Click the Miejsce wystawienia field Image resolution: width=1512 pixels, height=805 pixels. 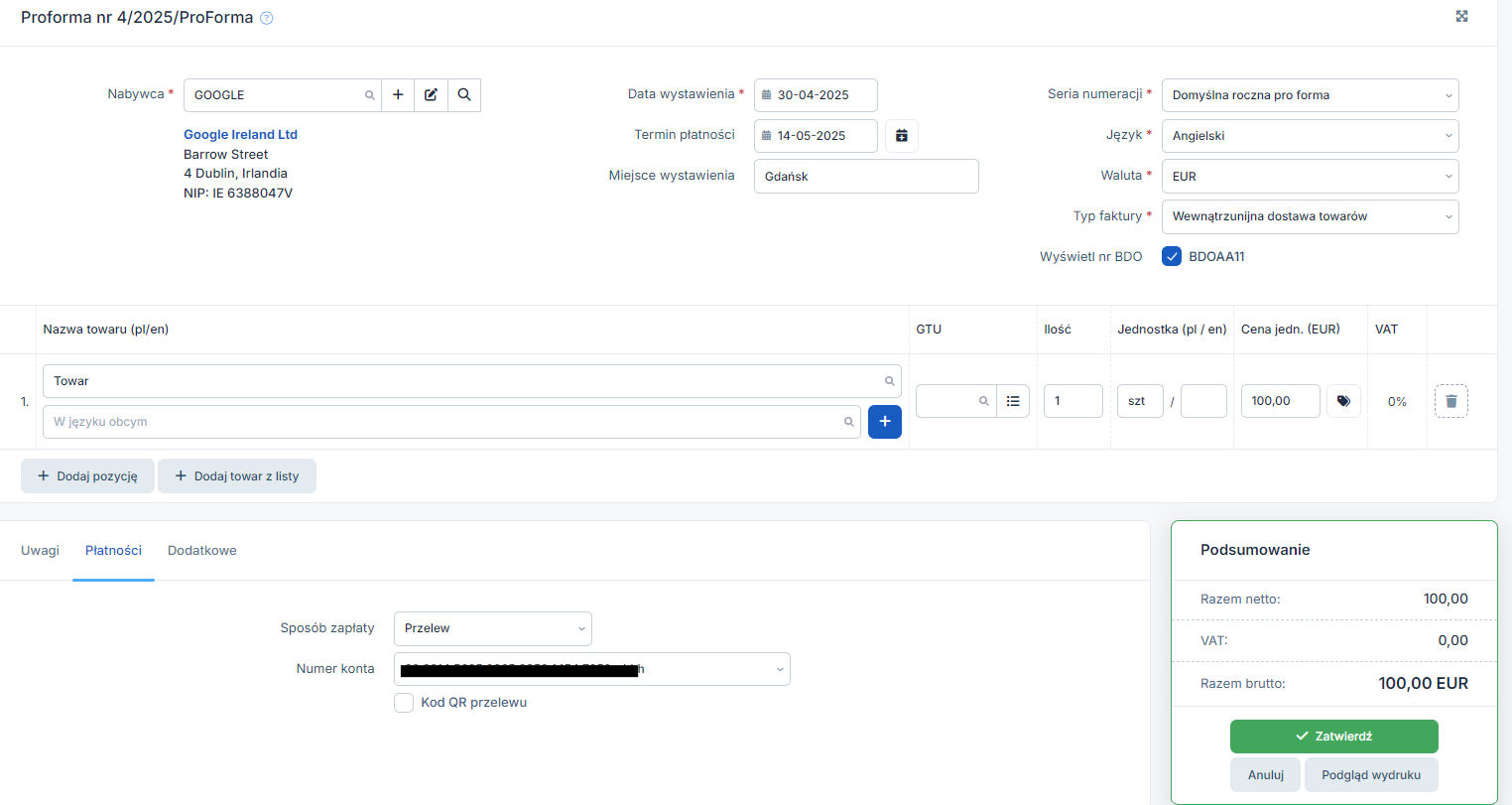(865, 177)
